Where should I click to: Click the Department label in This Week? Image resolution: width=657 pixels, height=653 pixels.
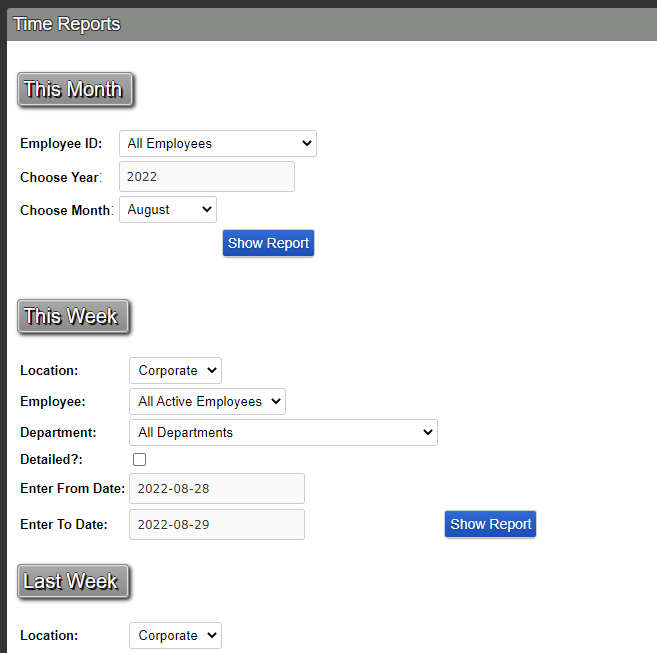[x=58, y=433]
